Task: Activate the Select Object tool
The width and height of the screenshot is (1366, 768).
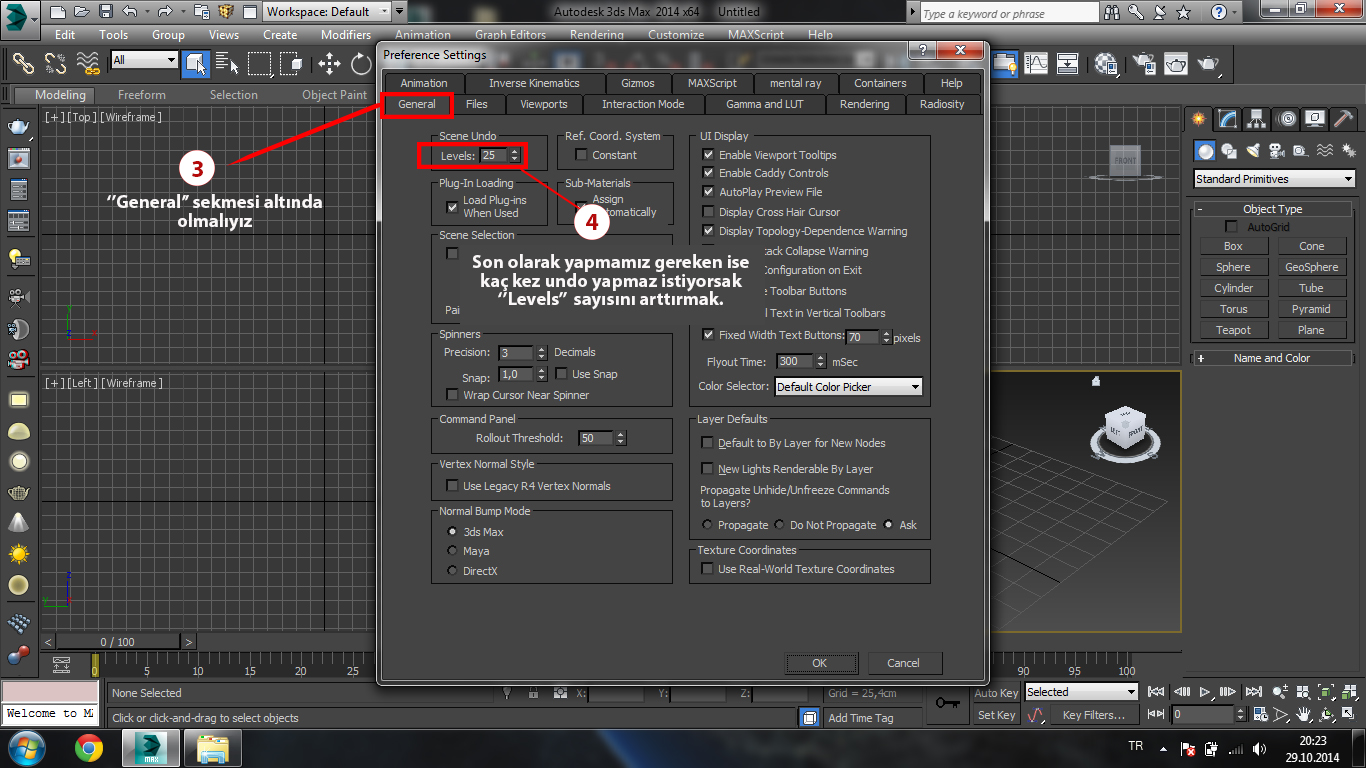Action: (196, 63)
